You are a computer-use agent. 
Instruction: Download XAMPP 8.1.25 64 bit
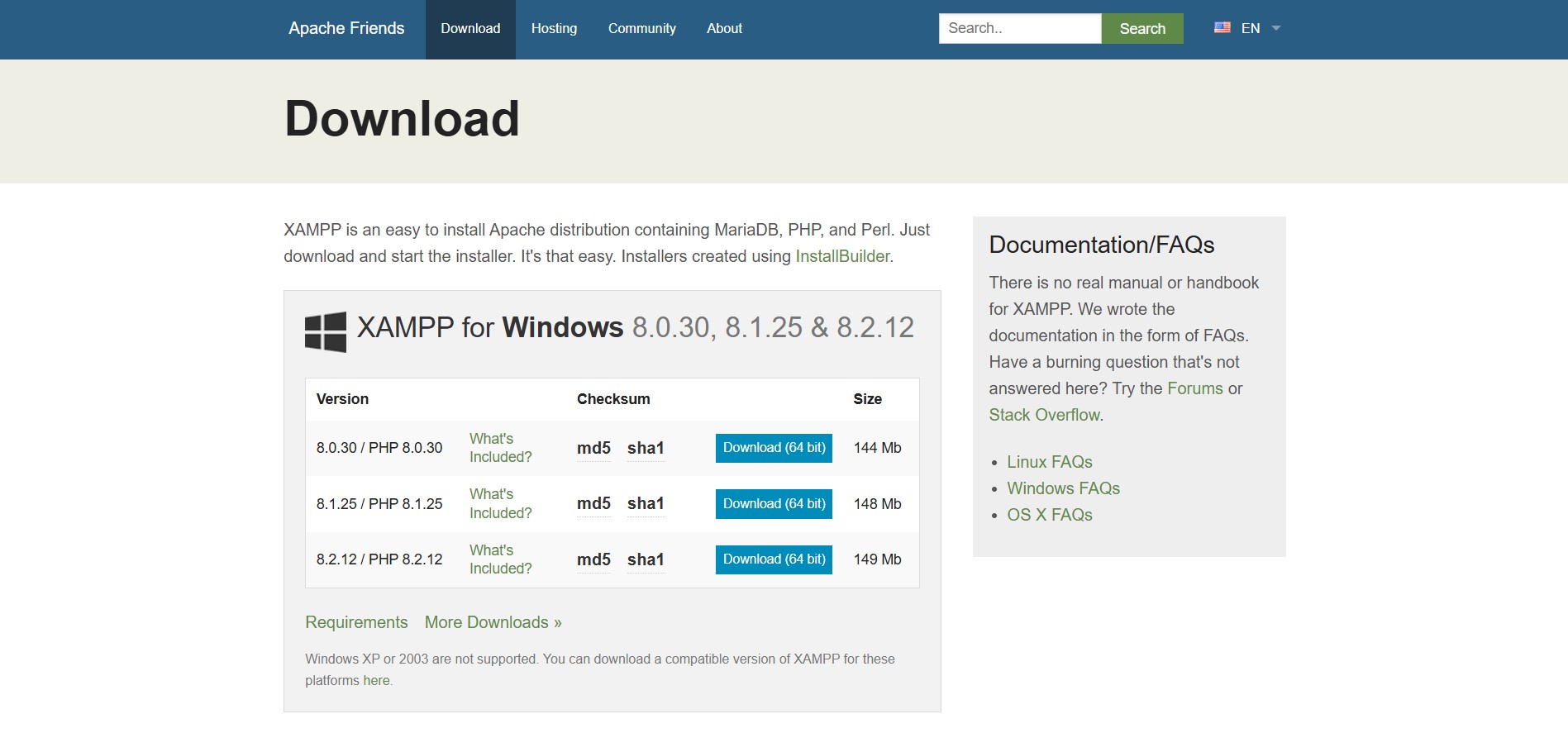point(774,504)
